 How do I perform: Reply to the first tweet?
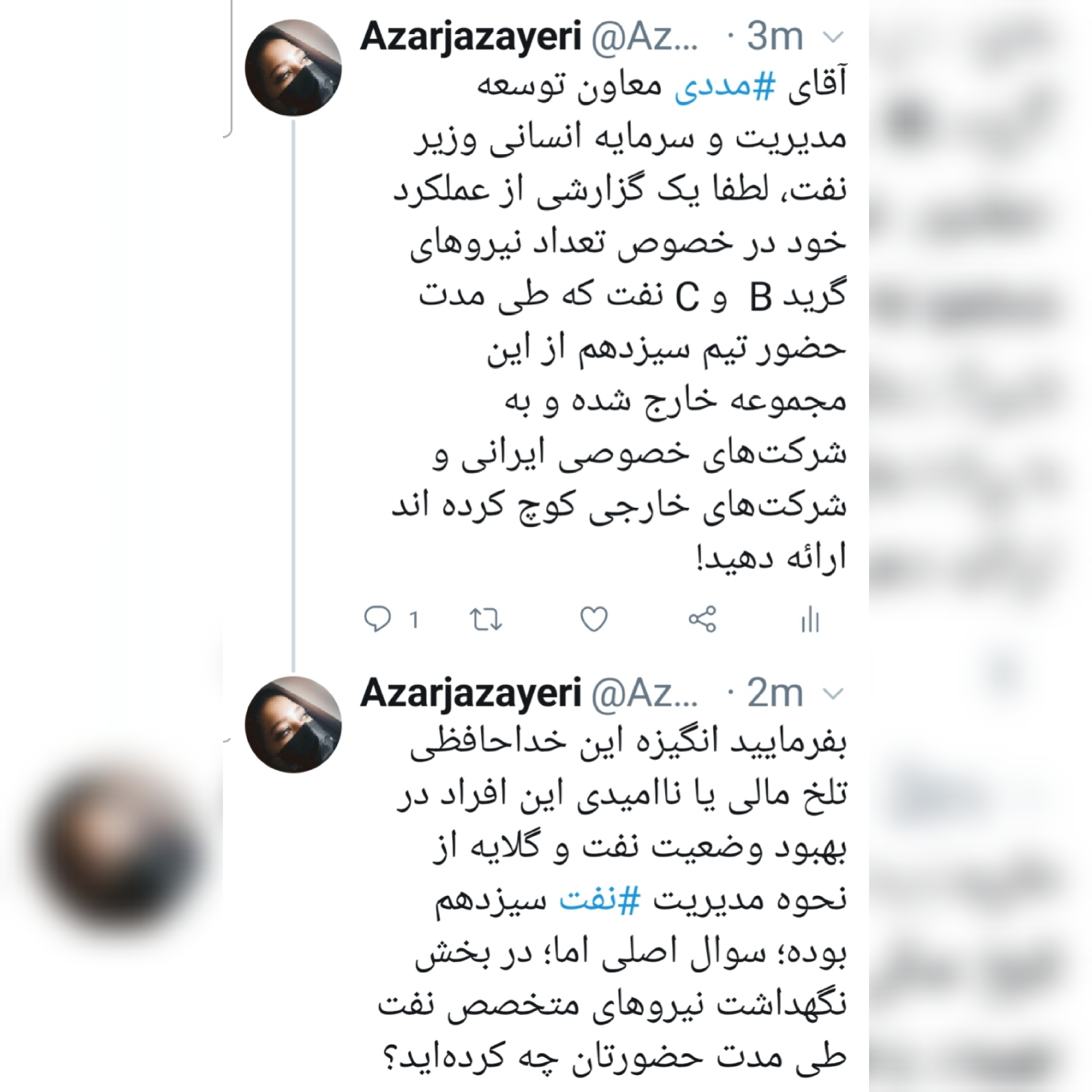378,619
